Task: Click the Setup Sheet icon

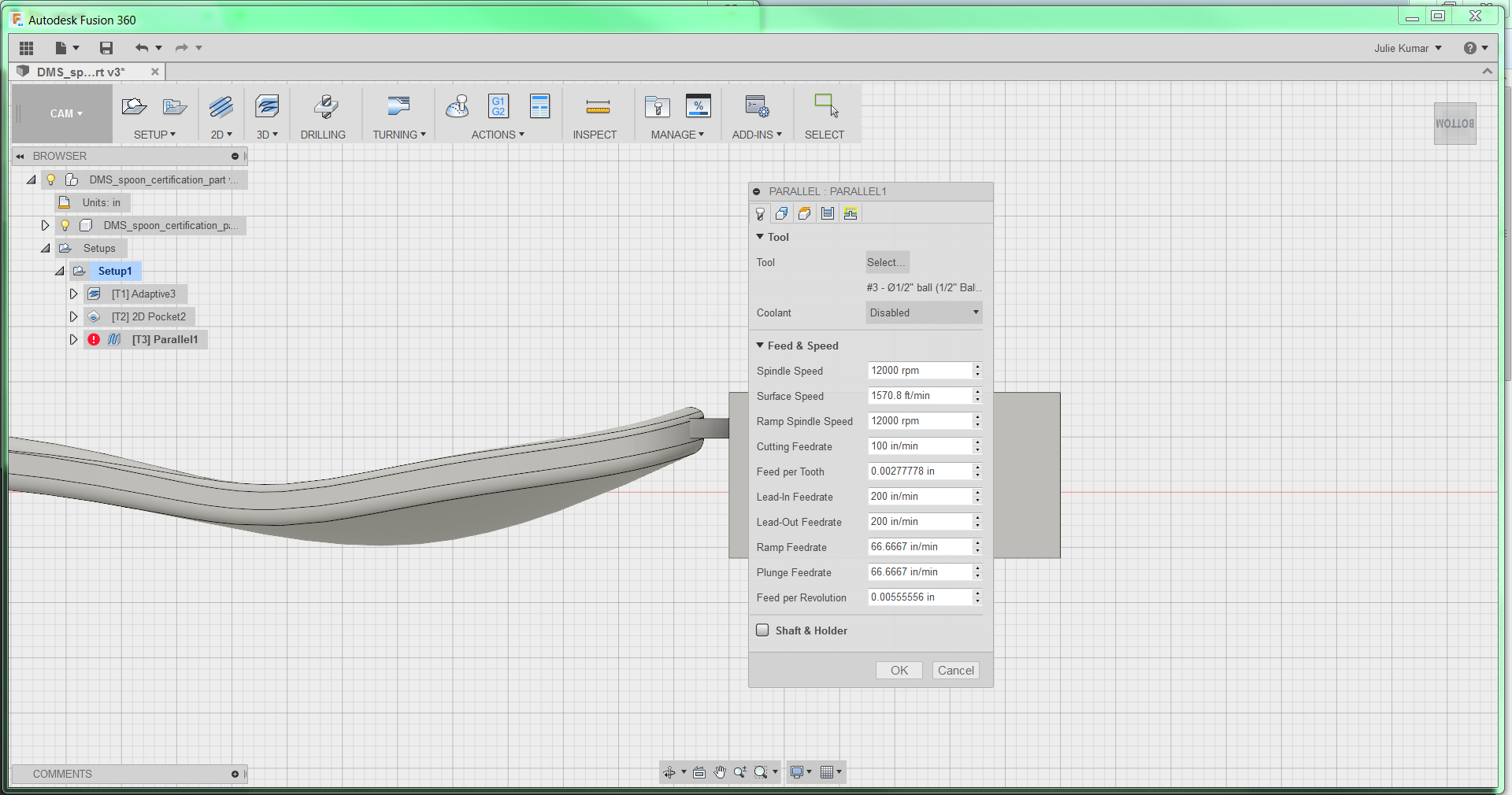Action: coord(540,106)
